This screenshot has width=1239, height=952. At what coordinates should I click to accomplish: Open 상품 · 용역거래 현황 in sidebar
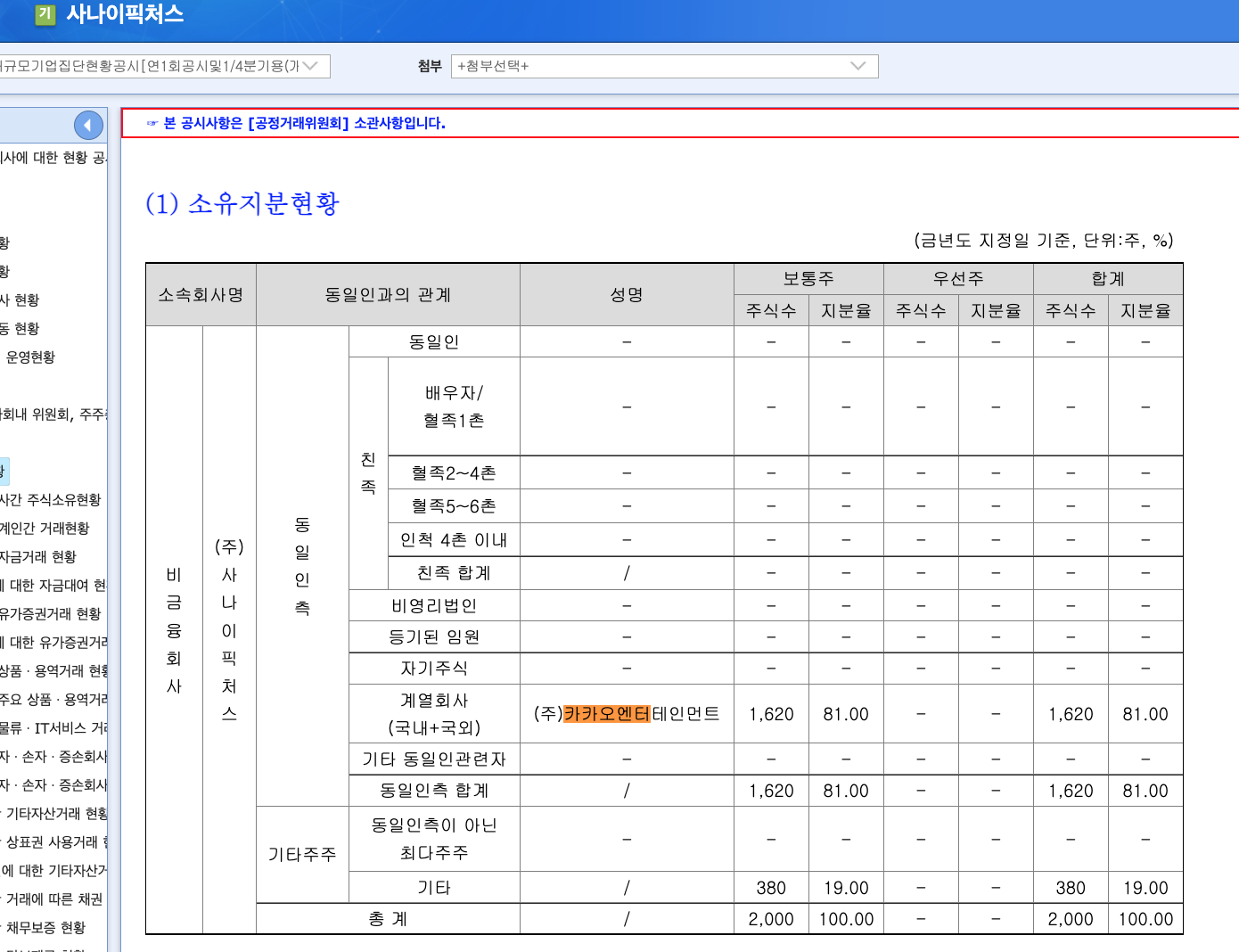[x=53, y=671]
